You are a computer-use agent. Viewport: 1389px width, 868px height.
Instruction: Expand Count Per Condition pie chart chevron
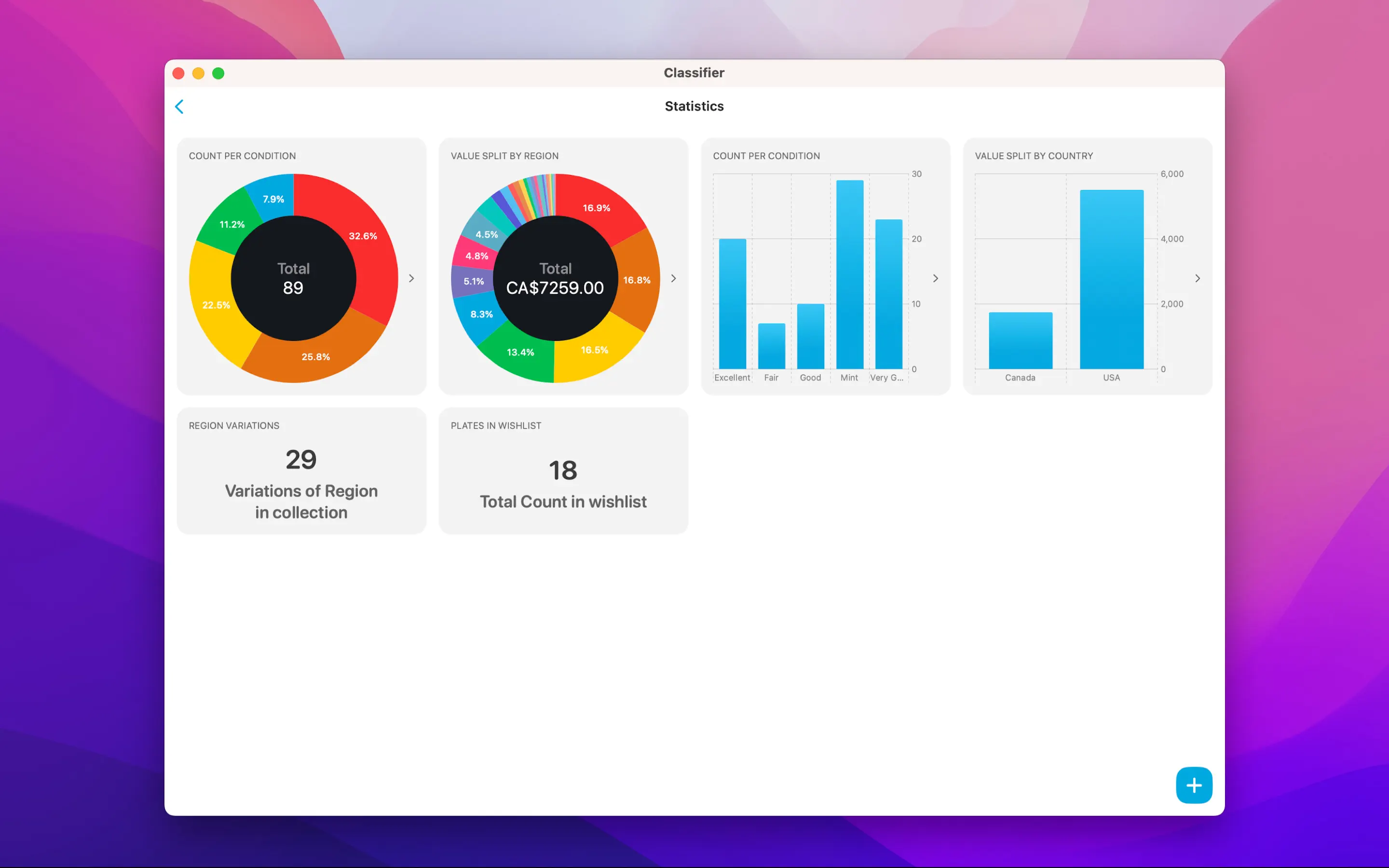coord(411,278)
